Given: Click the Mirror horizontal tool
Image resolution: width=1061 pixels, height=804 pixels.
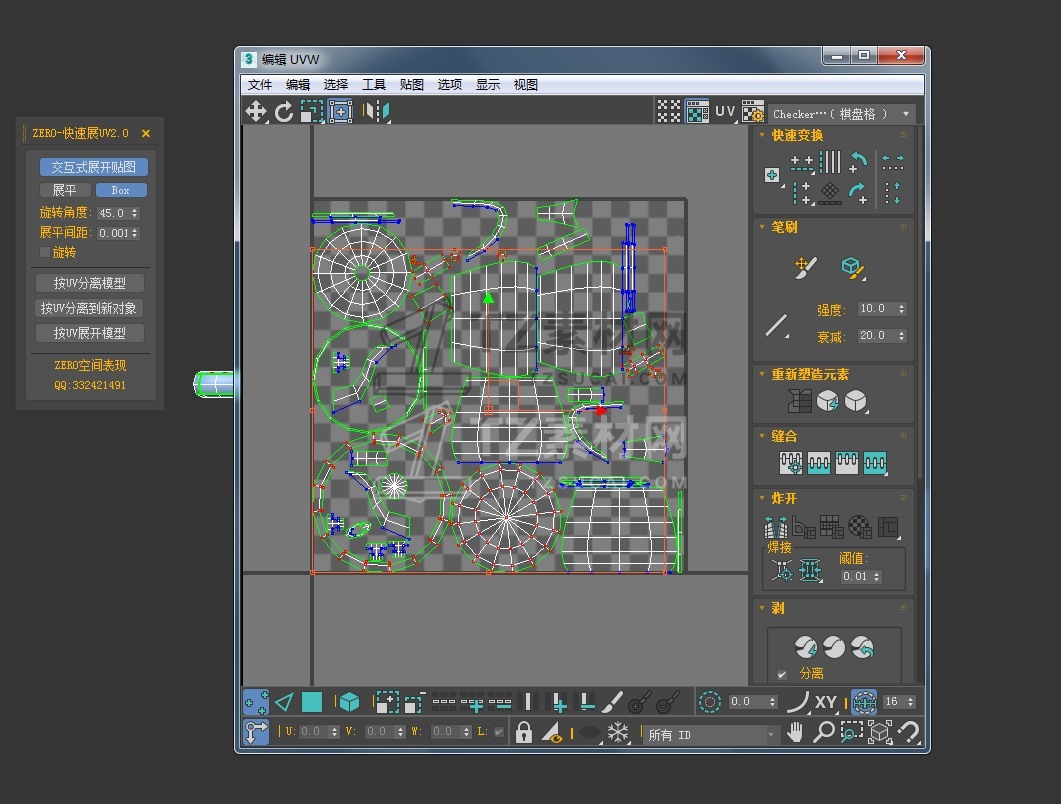Looking at the screenshot, I should click(376, 111).
